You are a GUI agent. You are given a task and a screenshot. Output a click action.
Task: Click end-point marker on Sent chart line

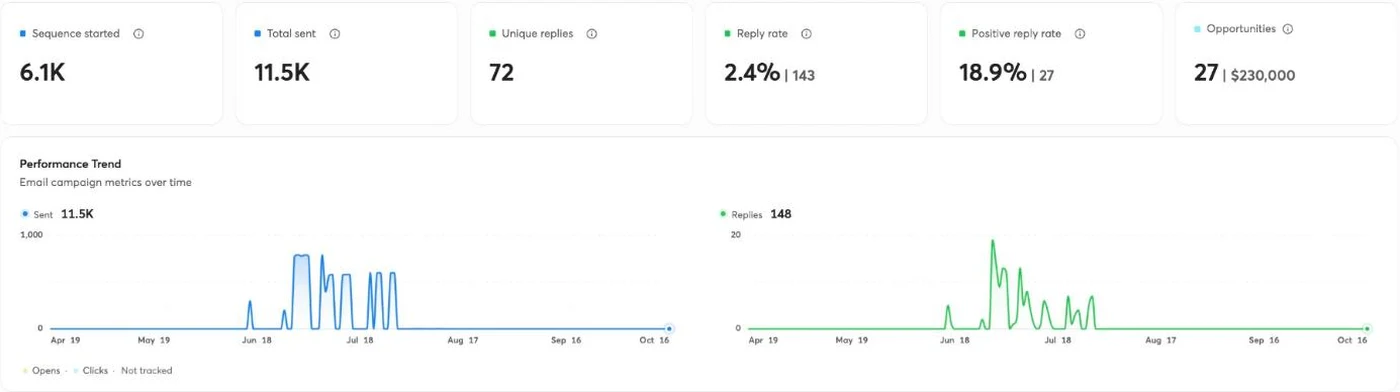(669, 328)
